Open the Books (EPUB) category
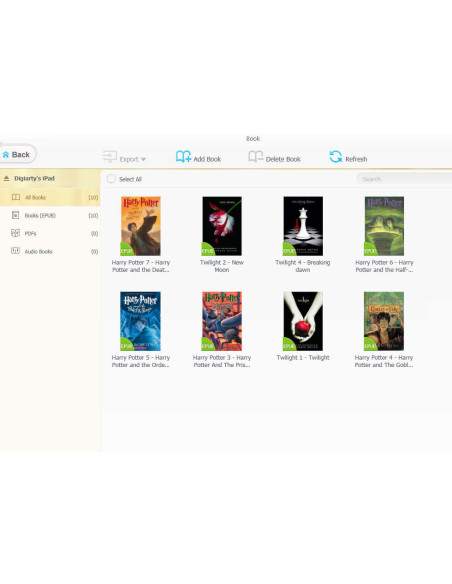The width and height of the screenshot is (452, 584). (50, 215)
